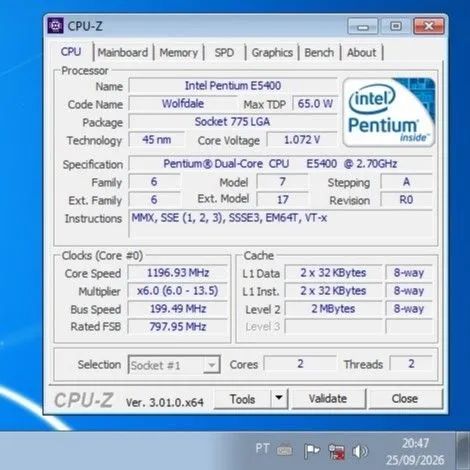The image size is (470, 470).
Task: Go to the Bench tab
Action: [319, 52]
